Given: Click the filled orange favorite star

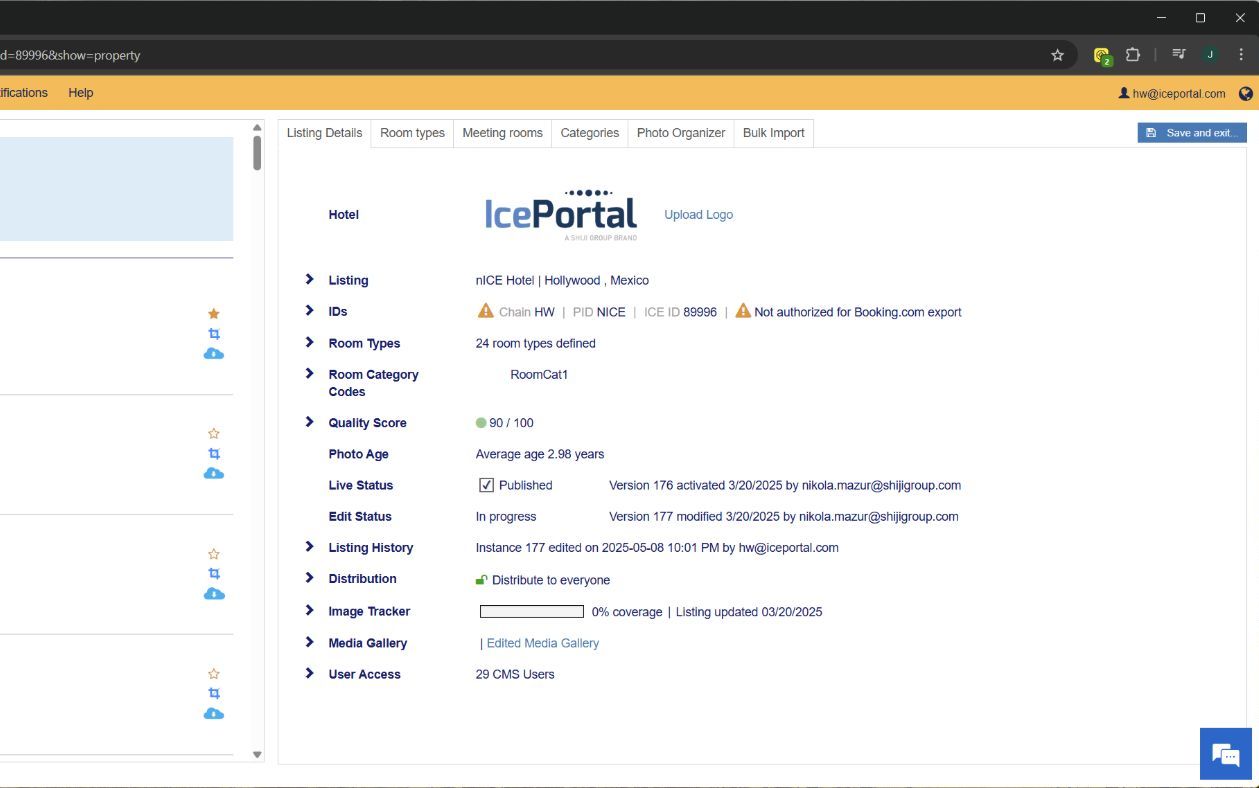Looking at the screenshot, I should pos(213,314).
